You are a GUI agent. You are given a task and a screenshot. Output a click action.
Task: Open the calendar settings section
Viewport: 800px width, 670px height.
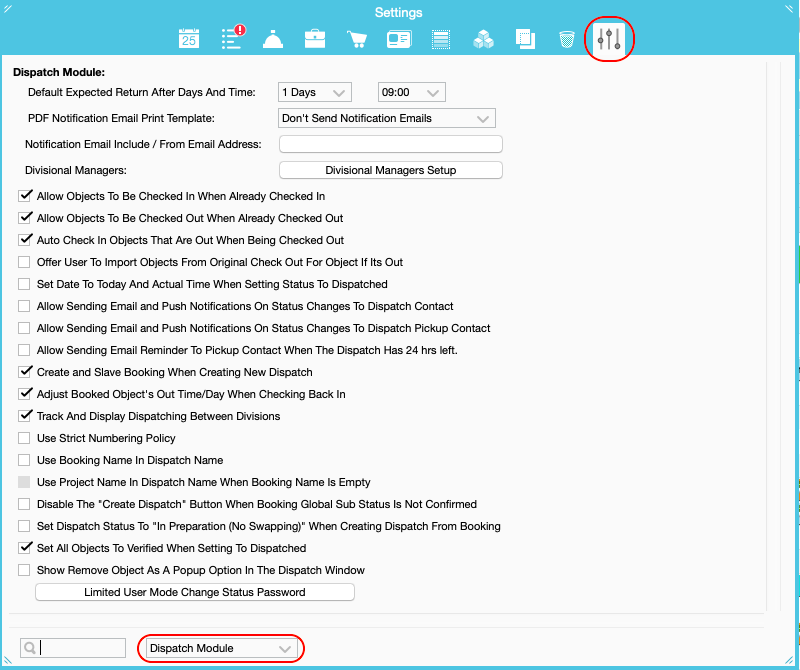tap(188, 36)
